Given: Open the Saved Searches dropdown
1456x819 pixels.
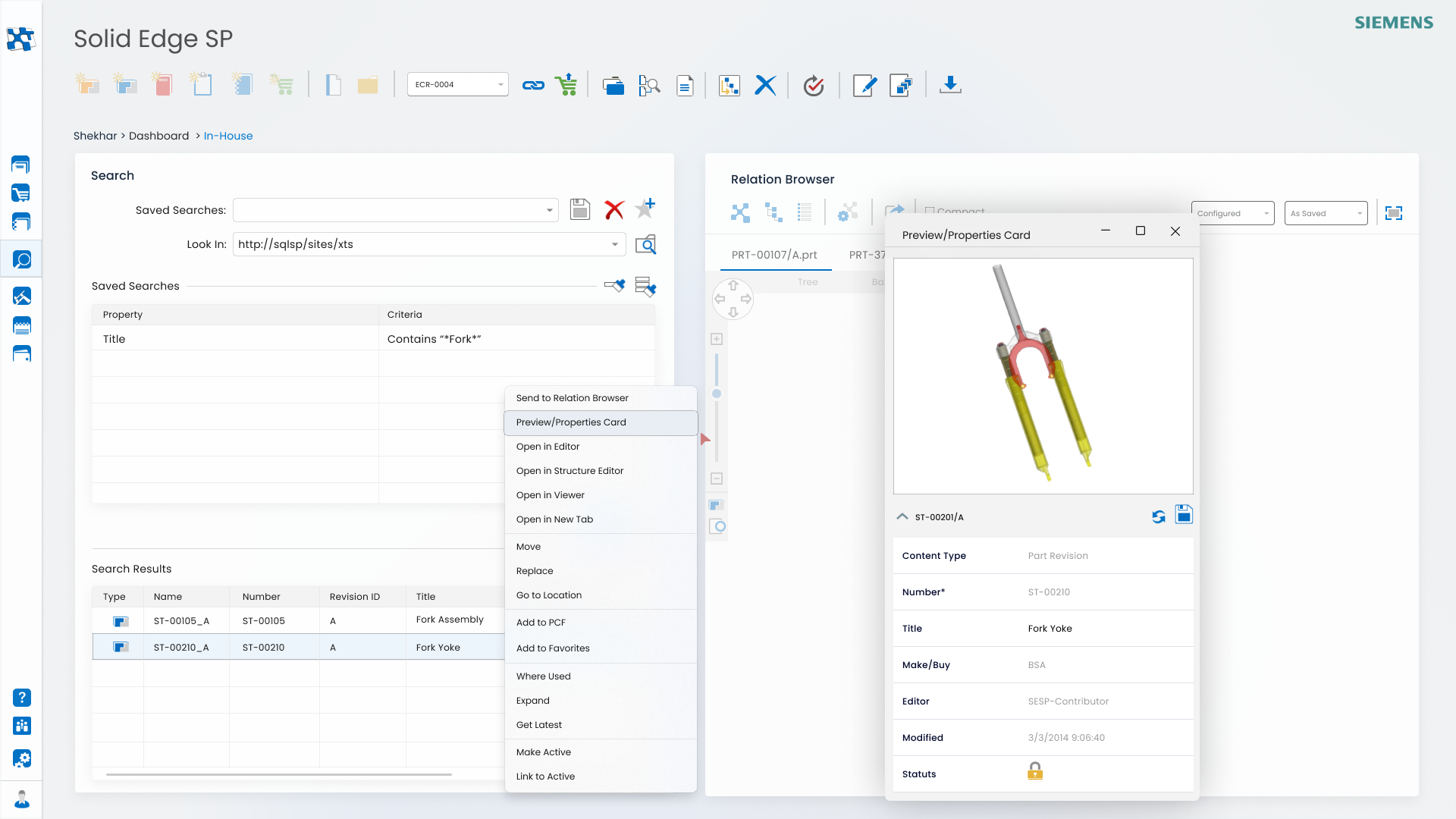Looking at the screenshot, I should point(395,210).
